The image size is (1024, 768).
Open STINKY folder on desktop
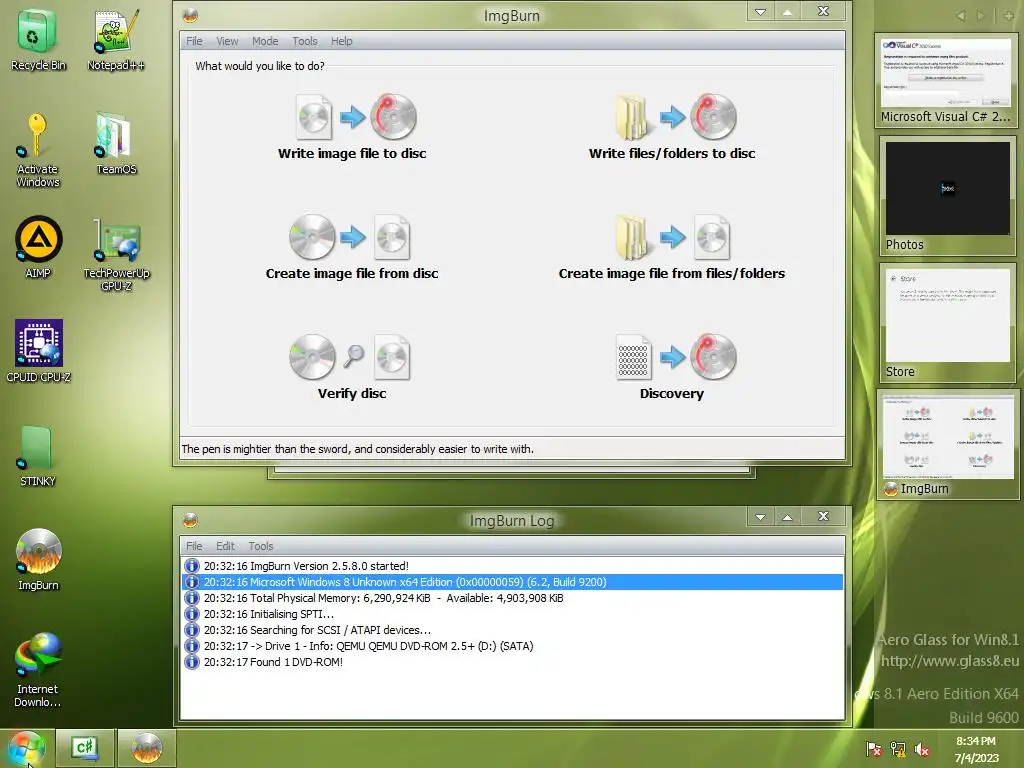[38, 456]
